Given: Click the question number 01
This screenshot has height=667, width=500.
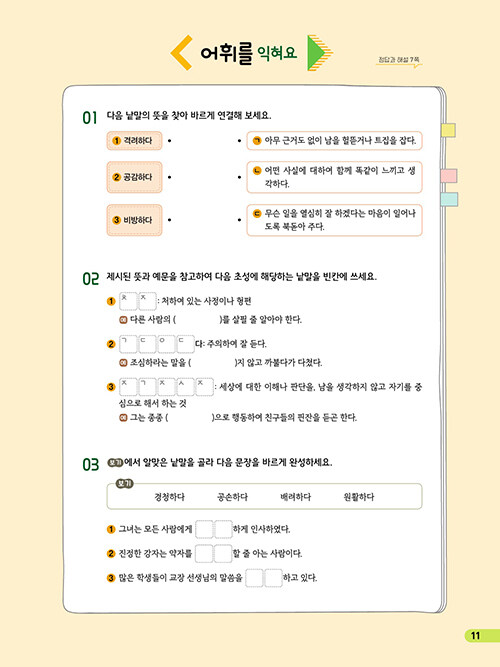Looking at the screenshot, I should 90,117.
